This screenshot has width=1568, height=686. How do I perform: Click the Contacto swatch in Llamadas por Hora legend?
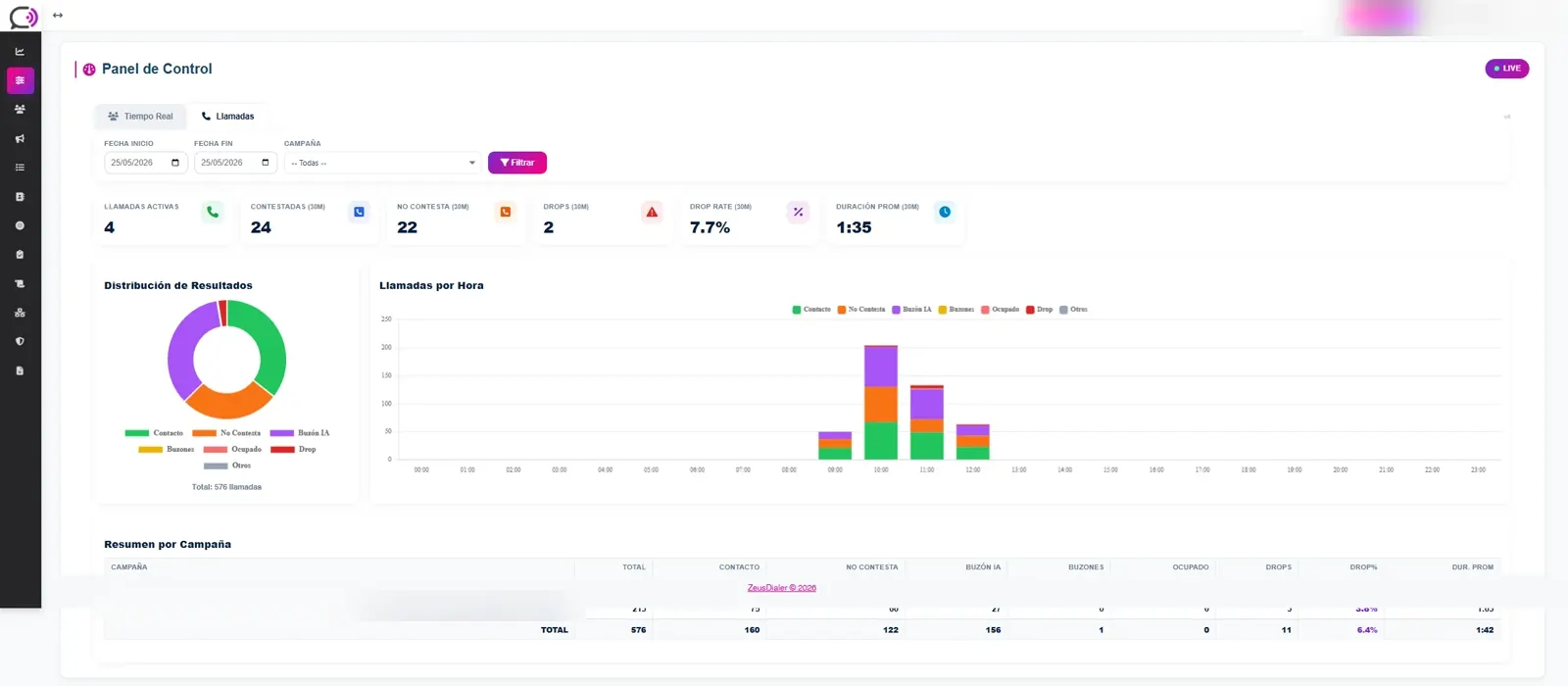pyautogui.click(x=797, y=310)
